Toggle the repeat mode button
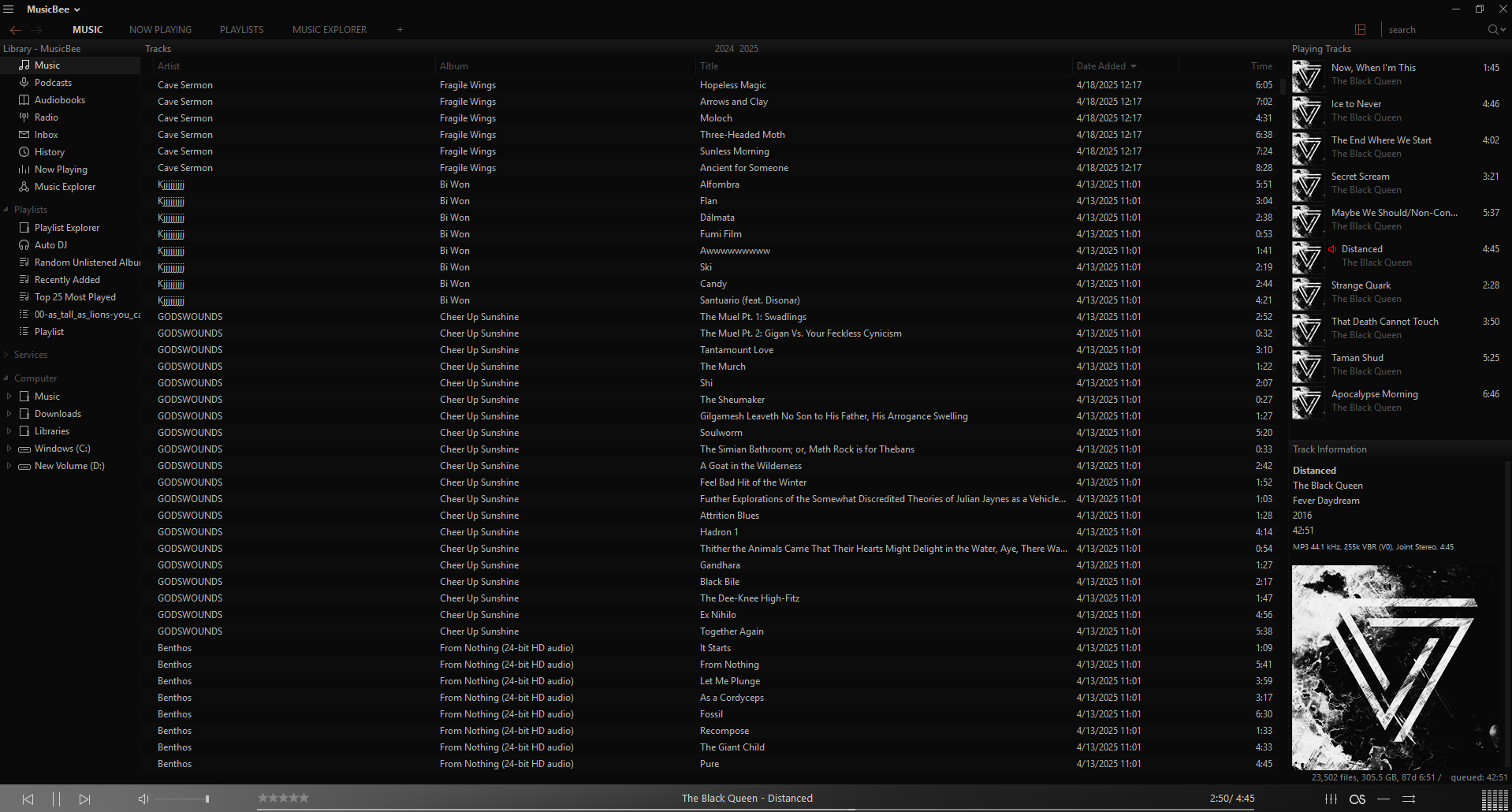Image resolution: width=1512 pixels, height=812 pixels. pyautogui.click(x=1384, y=799)
